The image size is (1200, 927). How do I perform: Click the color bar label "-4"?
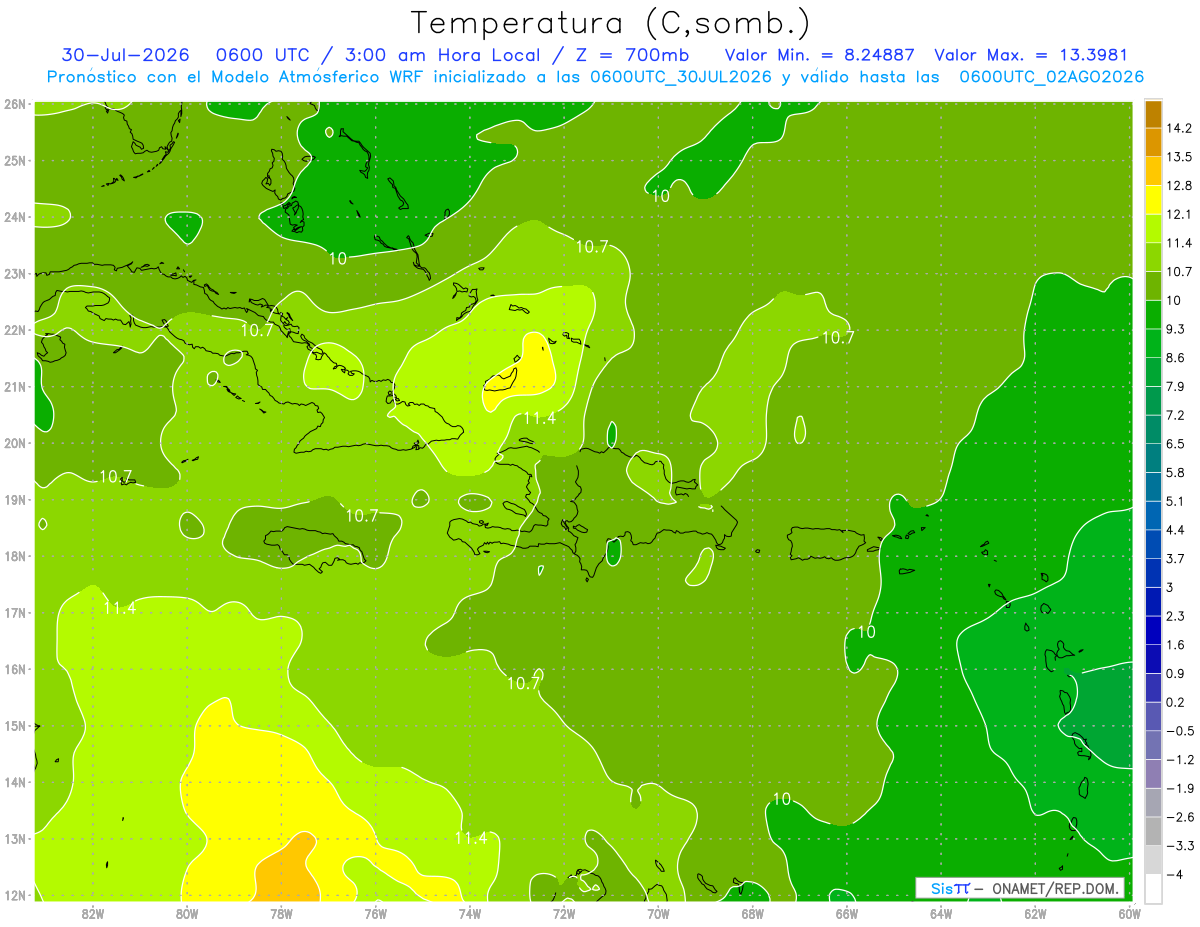point(1175,874)
